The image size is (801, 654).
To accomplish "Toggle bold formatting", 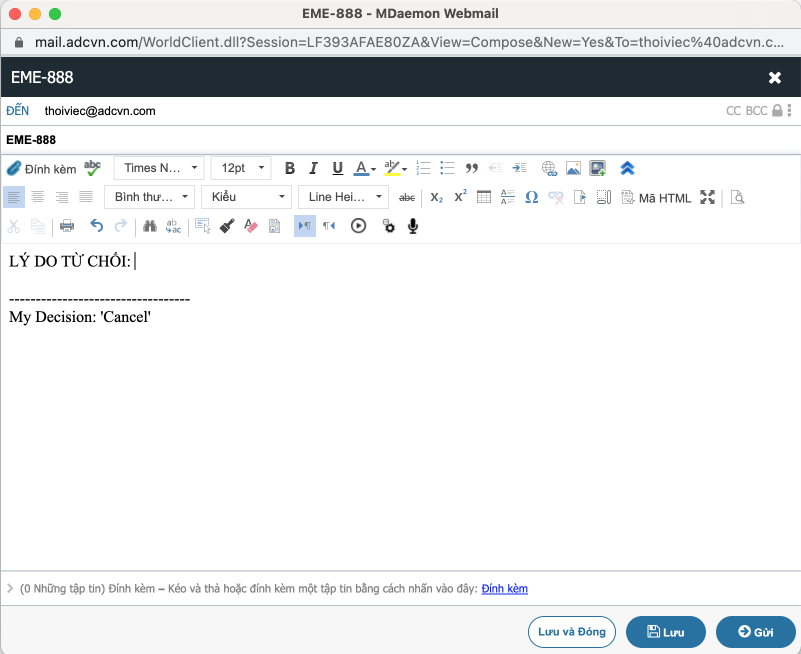I will click(290, 168).
